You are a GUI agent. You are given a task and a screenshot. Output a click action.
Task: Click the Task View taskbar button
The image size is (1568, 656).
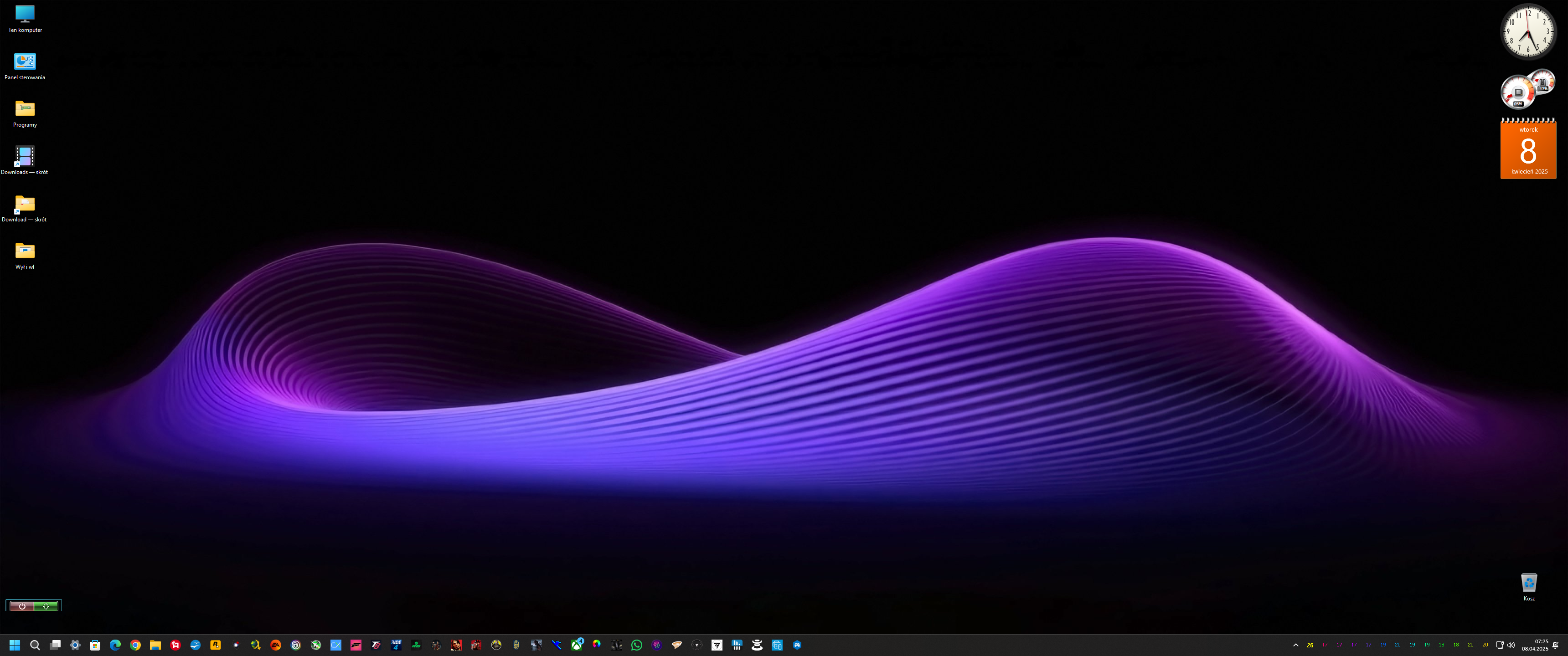point(56,645)
